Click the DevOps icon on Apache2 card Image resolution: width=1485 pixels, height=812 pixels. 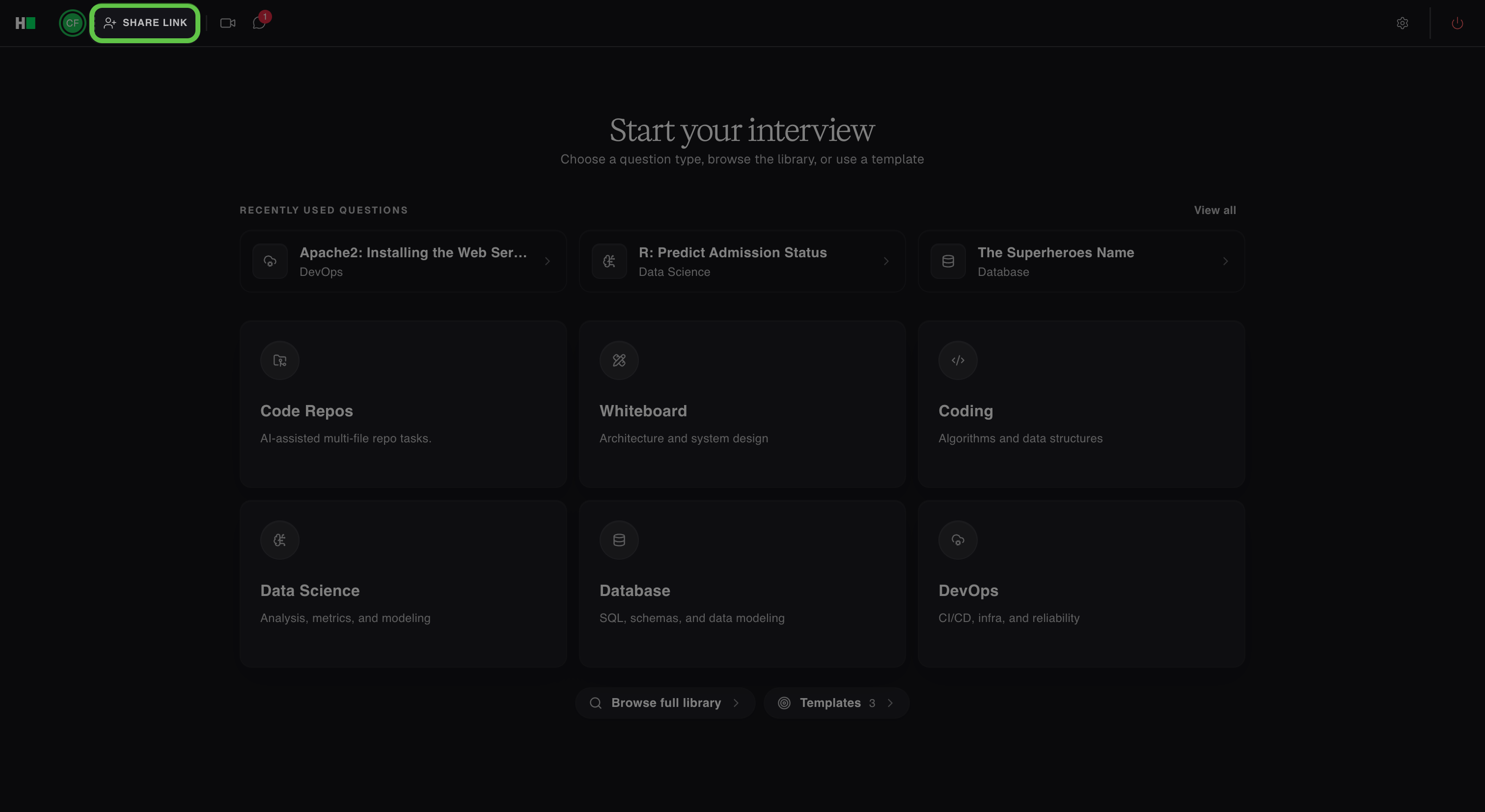click(x=270, y=261)
